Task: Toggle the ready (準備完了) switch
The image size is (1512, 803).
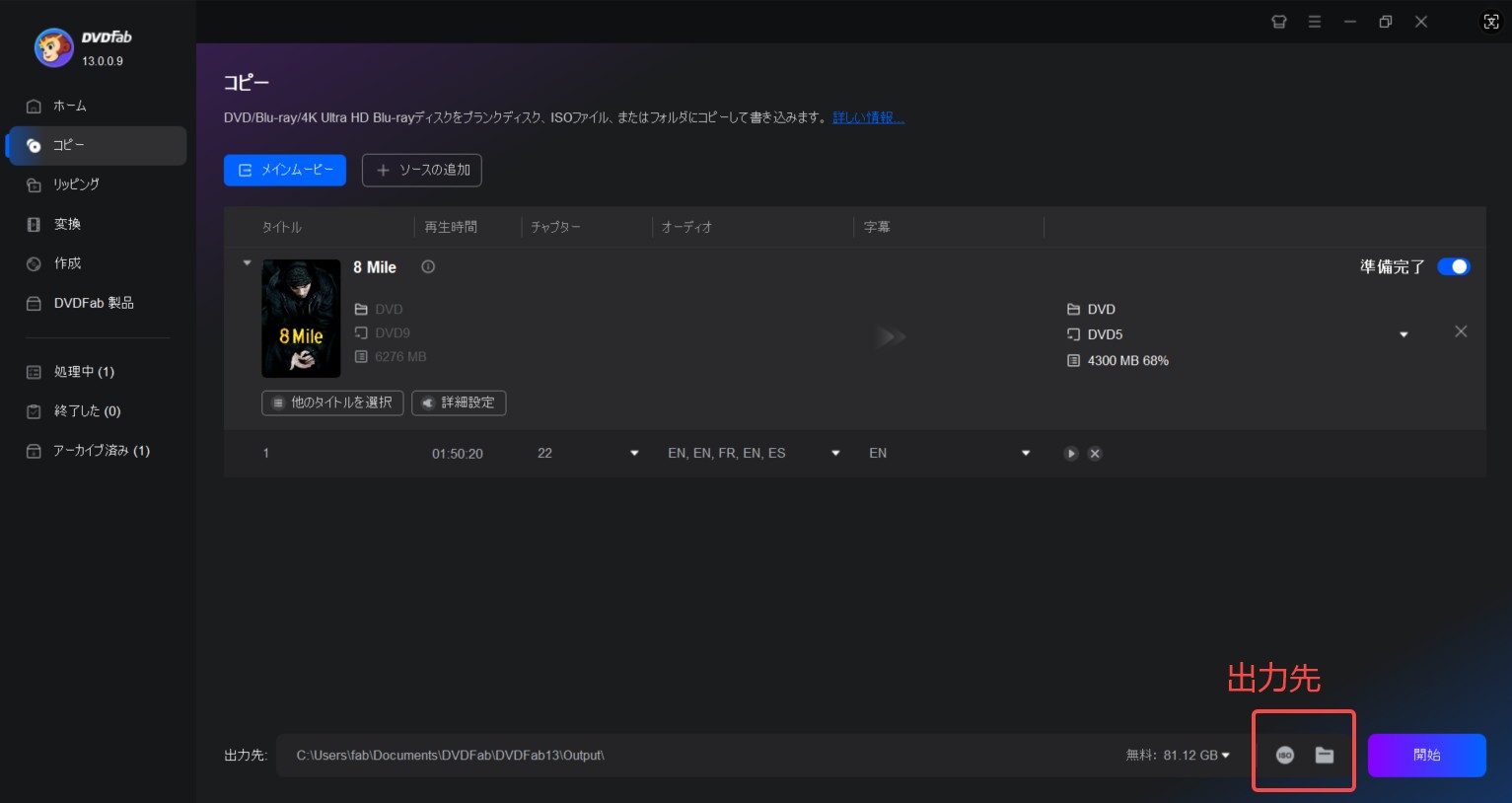Action: coord(1453,266)
